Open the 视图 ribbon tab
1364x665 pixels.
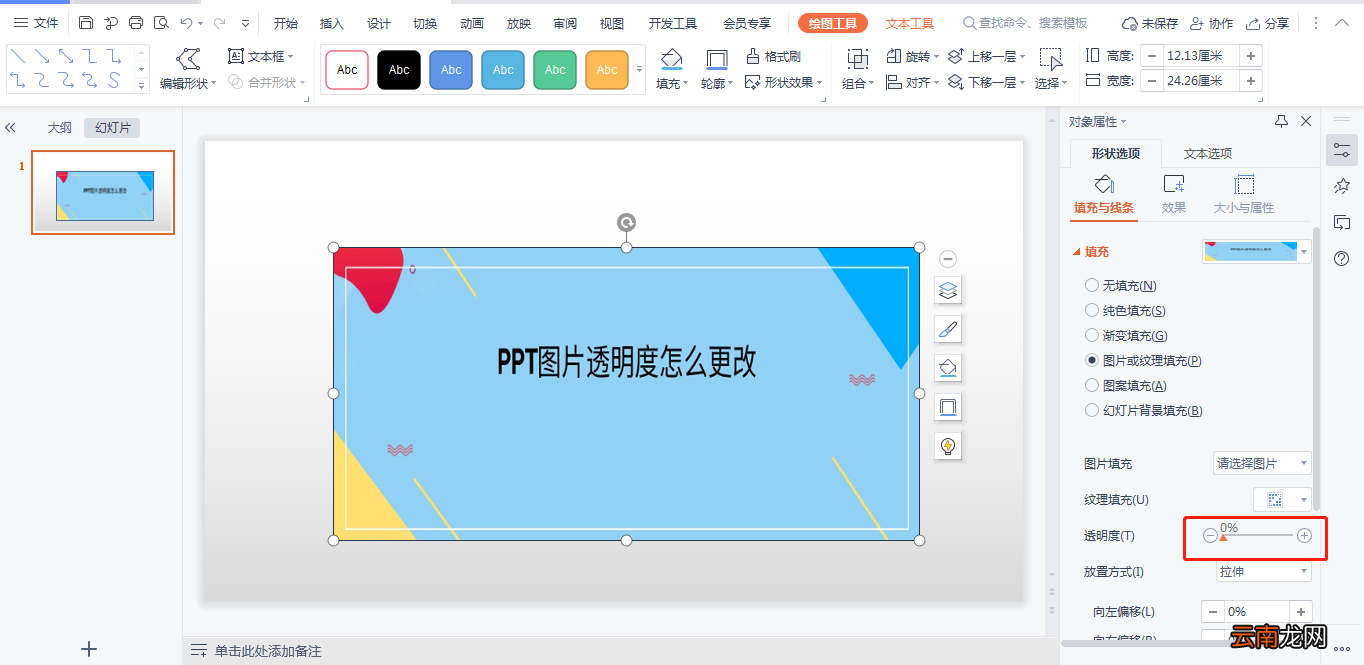pyautogui.click(x=612, y=23)
